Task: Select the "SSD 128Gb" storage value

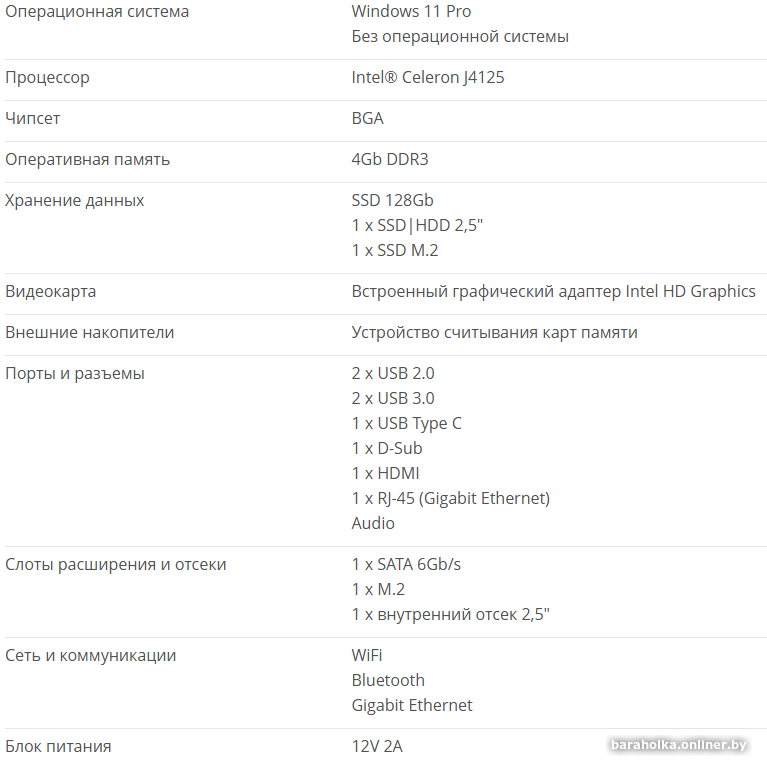Action: [392, 201]
